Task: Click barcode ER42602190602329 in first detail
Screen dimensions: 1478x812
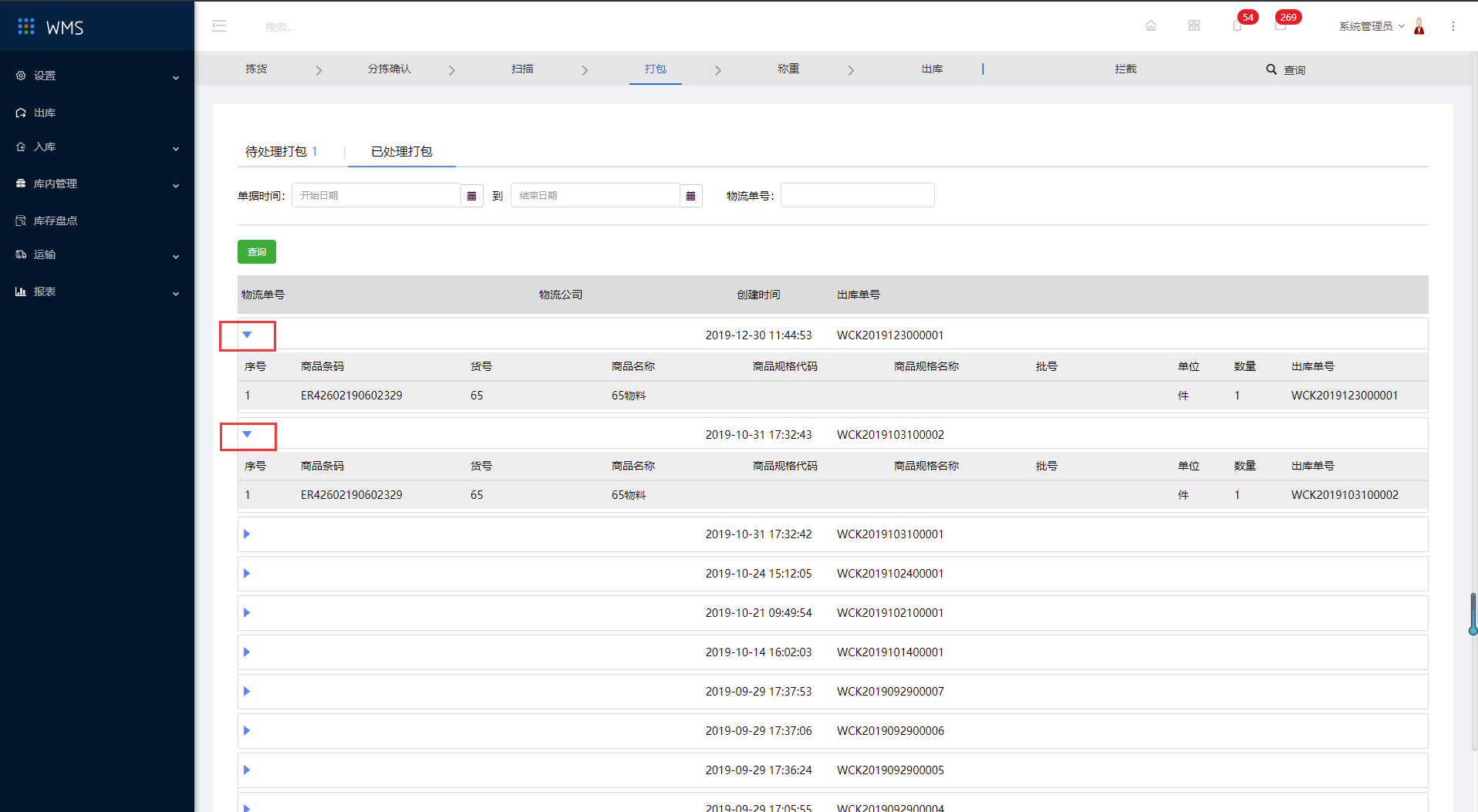Action: pos(352,396)
